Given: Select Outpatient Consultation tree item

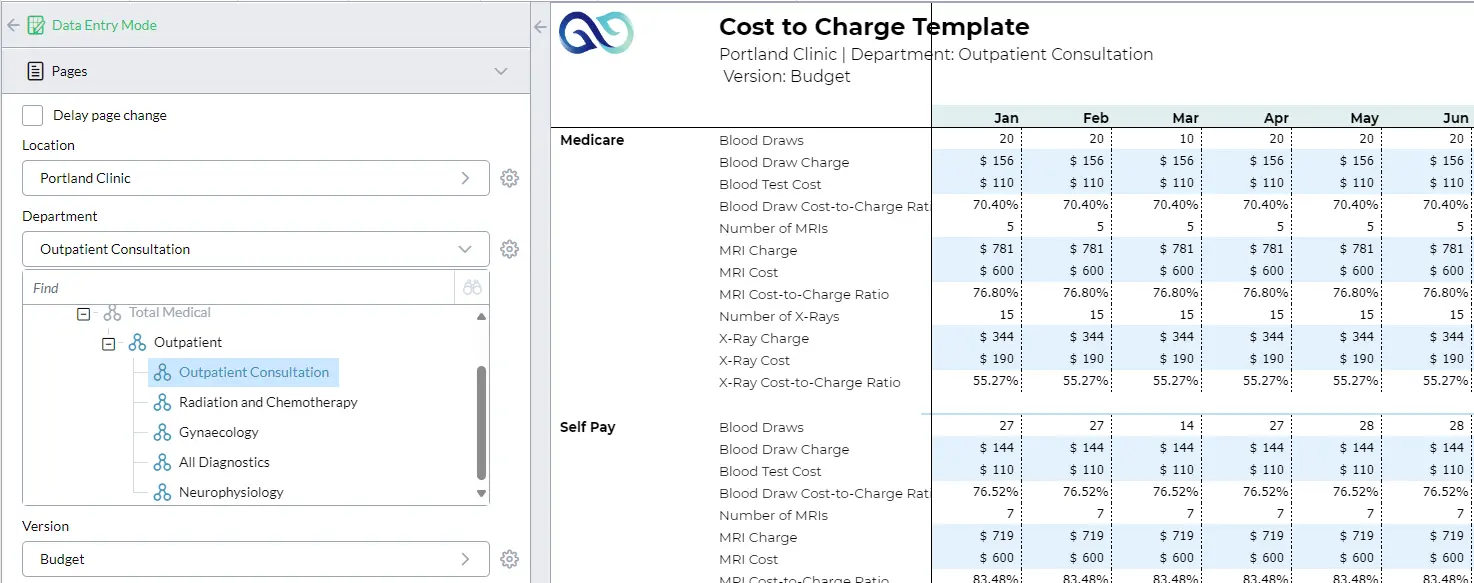Looking at the screenshot, I should tap(244, 372).
